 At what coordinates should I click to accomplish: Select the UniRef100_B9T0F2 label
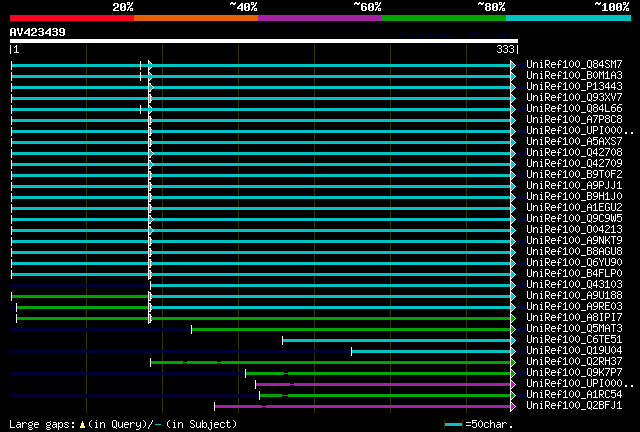click(574, 175)
